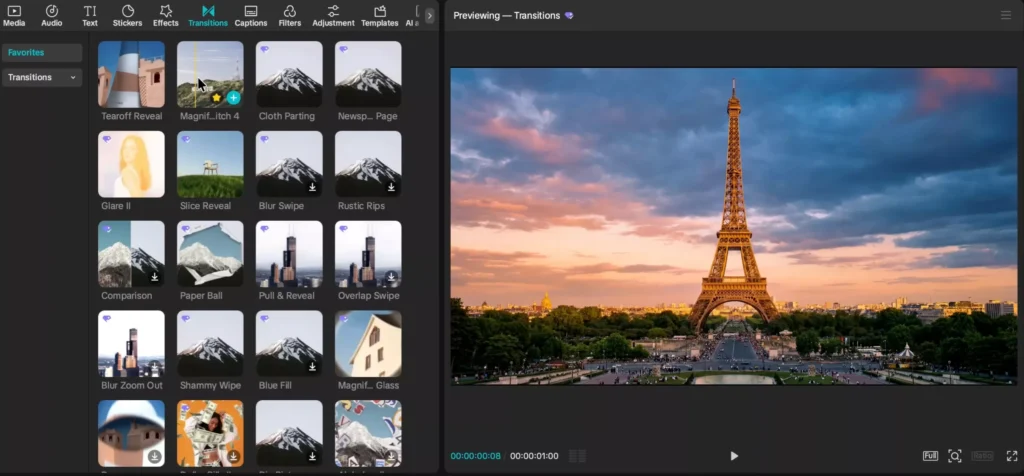Select the Newsp... Page transition
The height and width of the screenshot is (476, 1024).
pos(368,74)
